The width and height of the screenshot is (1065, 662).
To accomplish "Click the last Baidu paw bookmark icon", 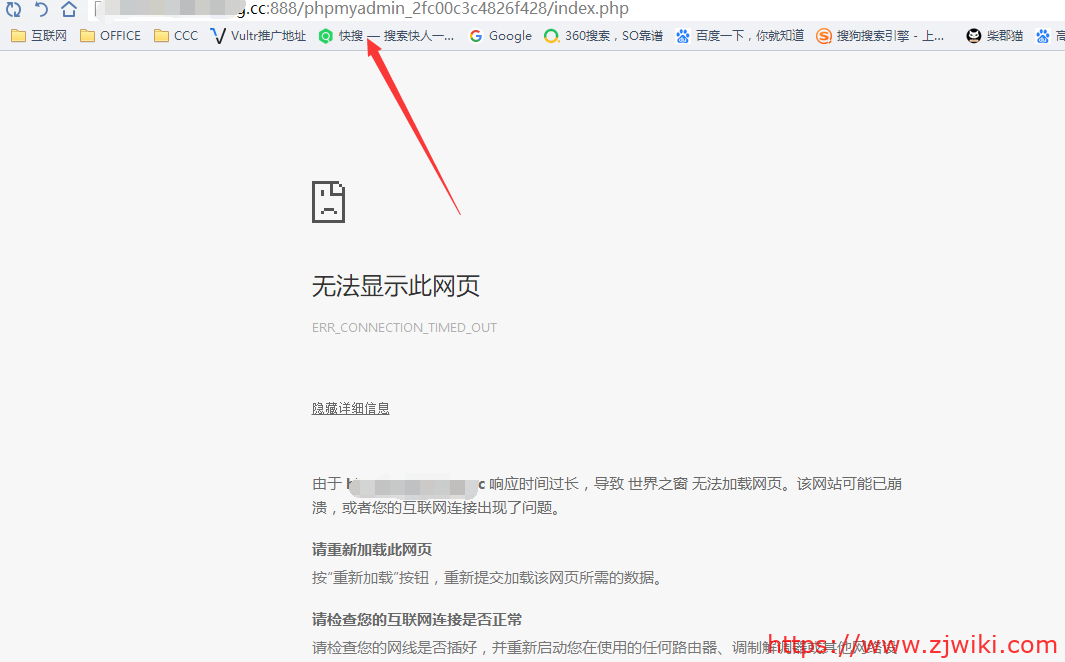I will [1043, 36].
